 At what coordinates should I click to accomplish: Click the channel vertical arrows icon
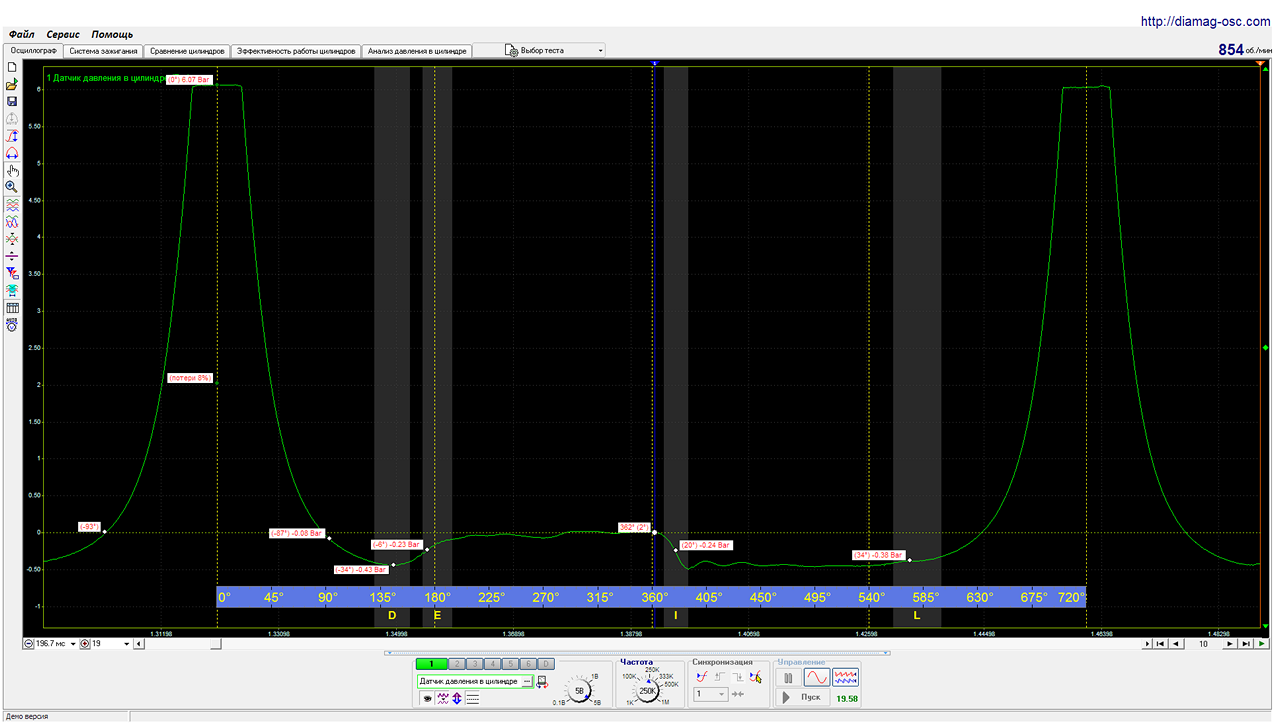click(x=457, y=698)
